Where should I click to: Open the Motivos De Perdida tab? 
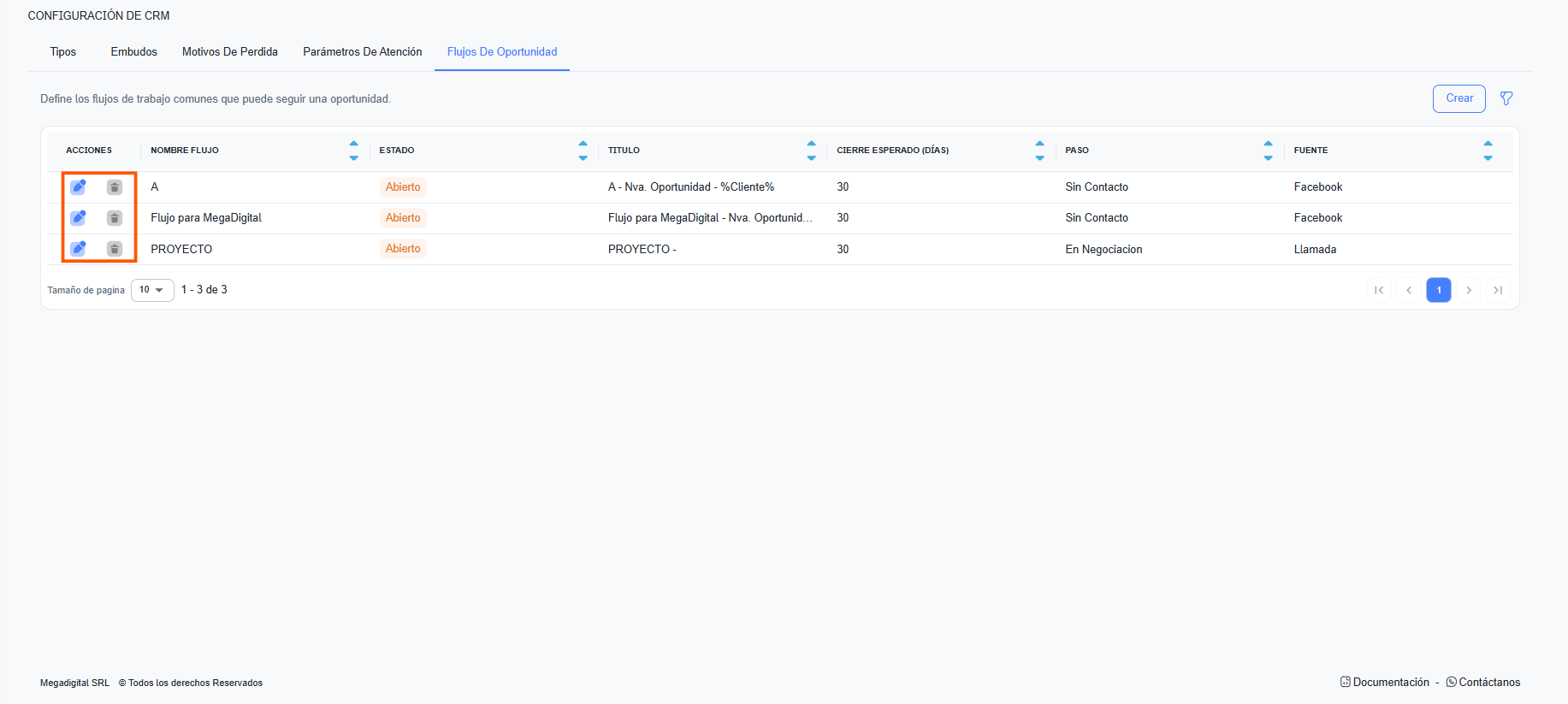tap(229, 52)
